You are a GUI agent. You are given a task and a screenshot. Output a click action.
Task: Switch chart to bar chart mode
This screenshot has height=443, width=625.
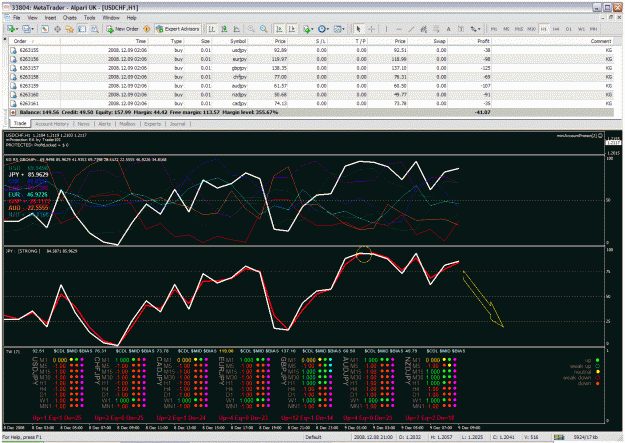click(212, 29)
